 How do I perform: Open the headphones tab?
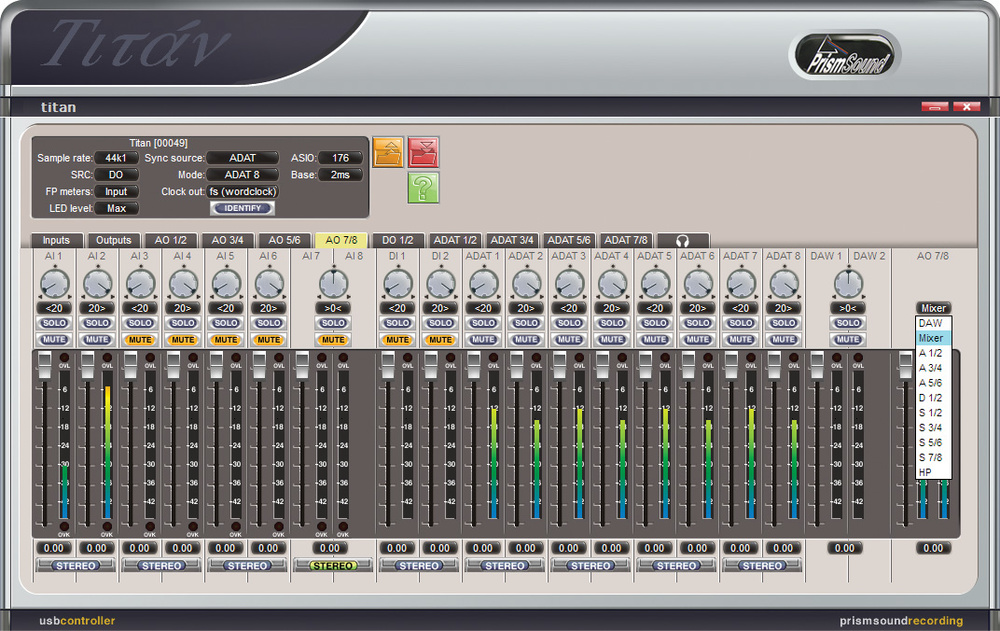[682, 241]
